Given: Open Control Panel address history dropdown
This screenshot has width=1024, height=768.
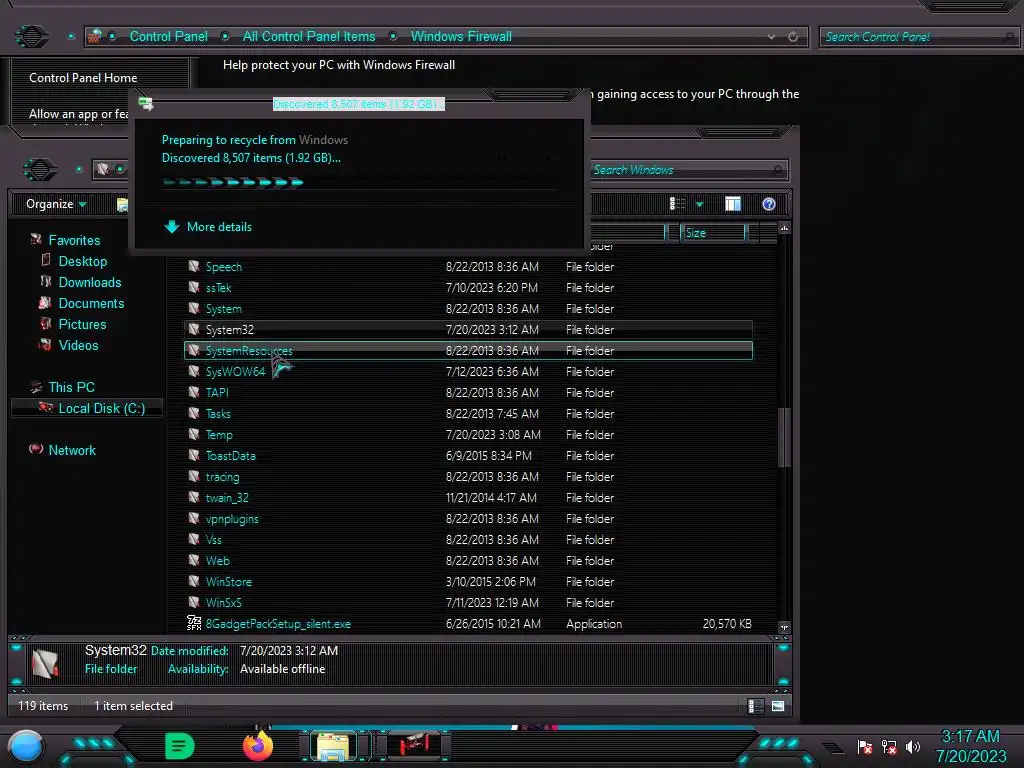Looking at the screenshot, I should tap(772, 37).
